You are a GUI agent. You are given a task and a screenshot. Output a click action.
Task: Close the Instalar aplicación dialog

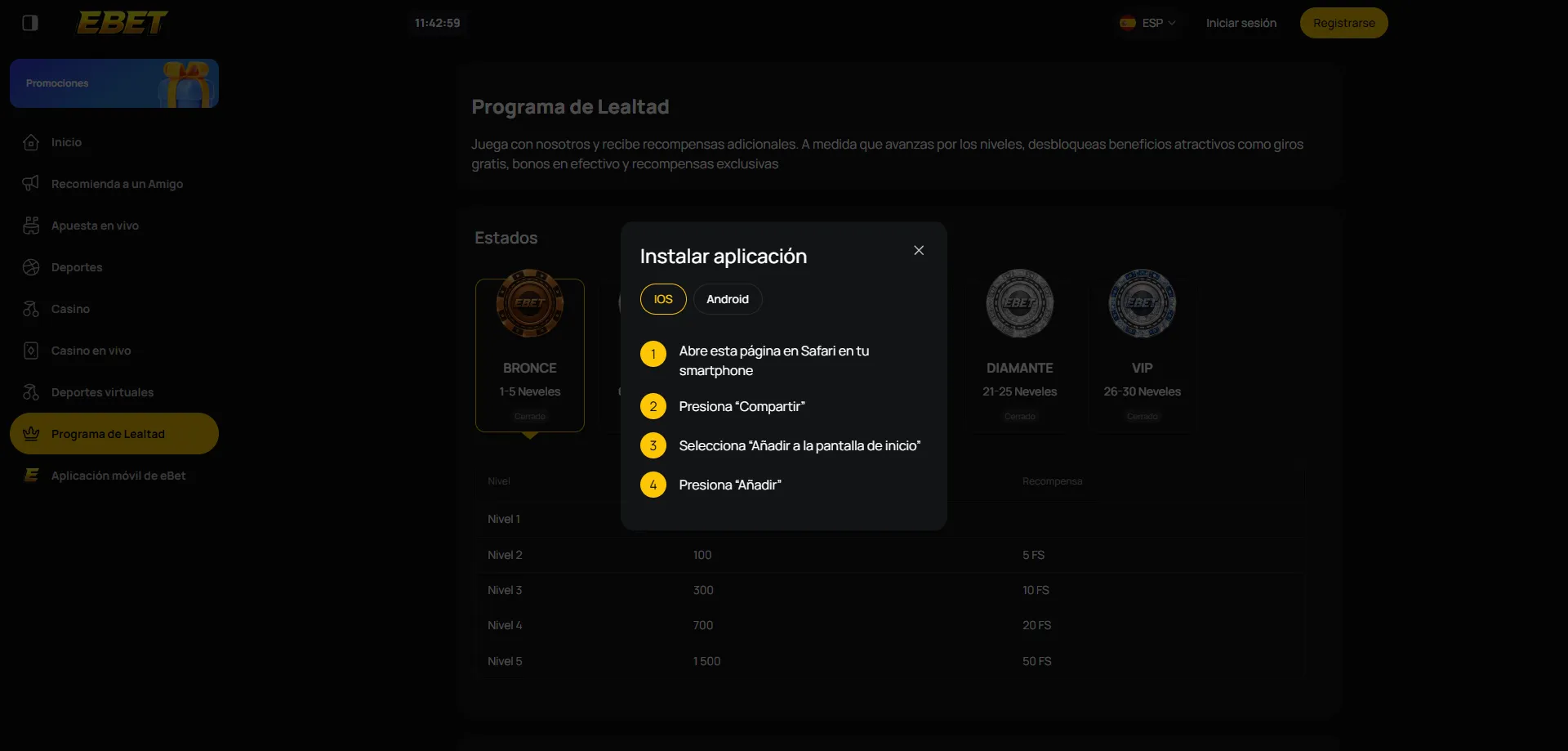coord(919,250)
